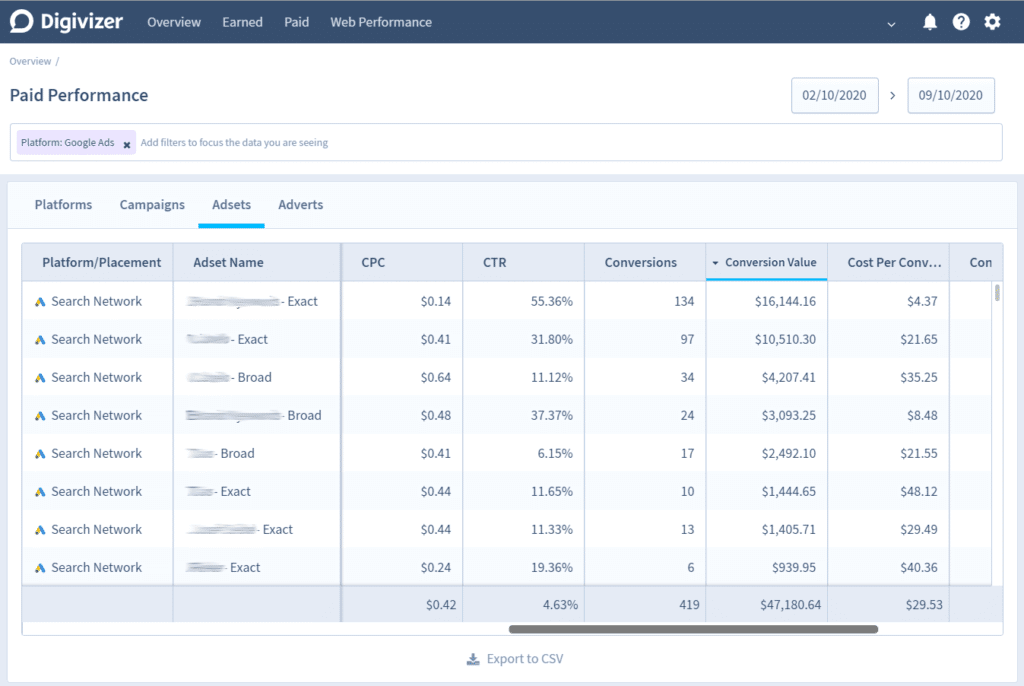
Task: Click the Digivizer logo icon
Action: [x=22, y=22]
